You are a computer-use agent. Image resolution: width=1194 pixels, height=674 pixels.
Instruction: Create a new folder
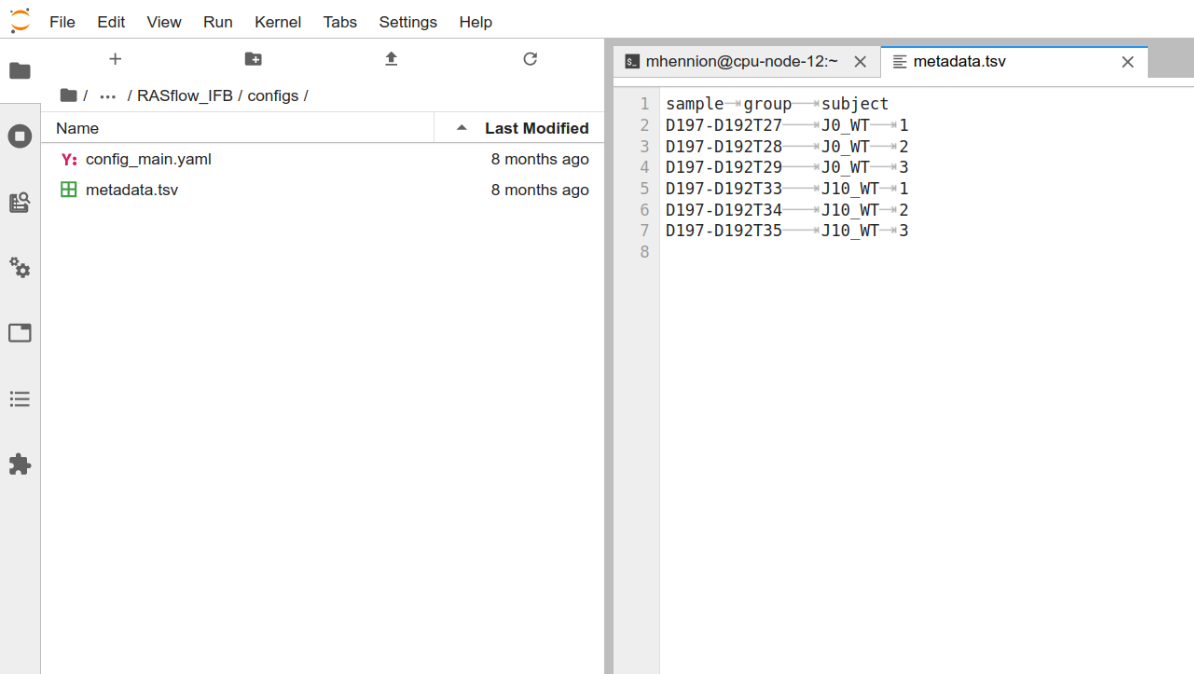[254, 59]
